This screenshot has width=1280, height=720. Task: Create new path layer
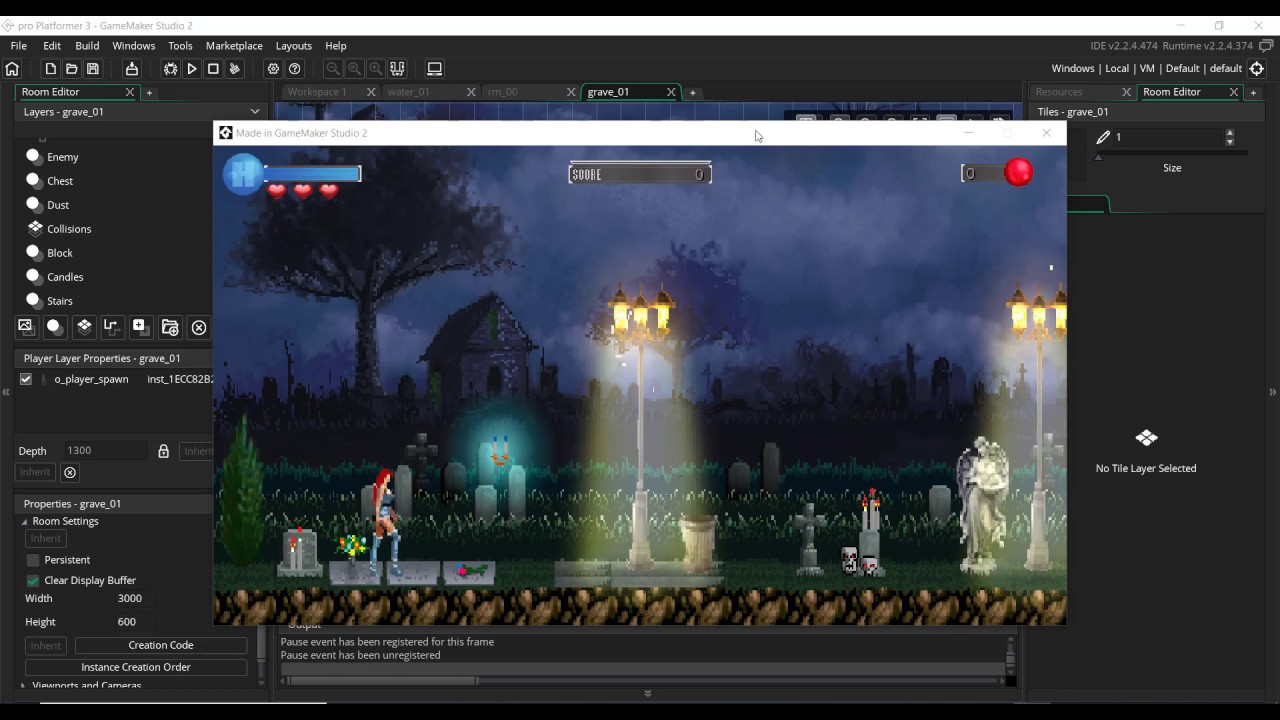coord(112,326)
